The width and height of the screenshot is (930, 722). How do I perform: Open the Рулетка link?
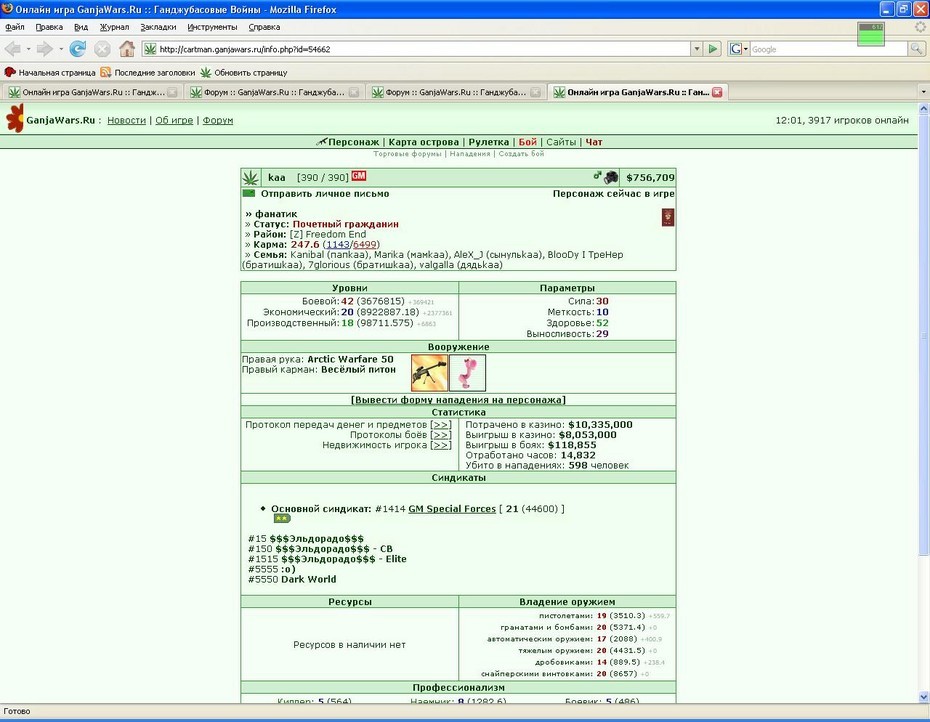tap(489, 142)
